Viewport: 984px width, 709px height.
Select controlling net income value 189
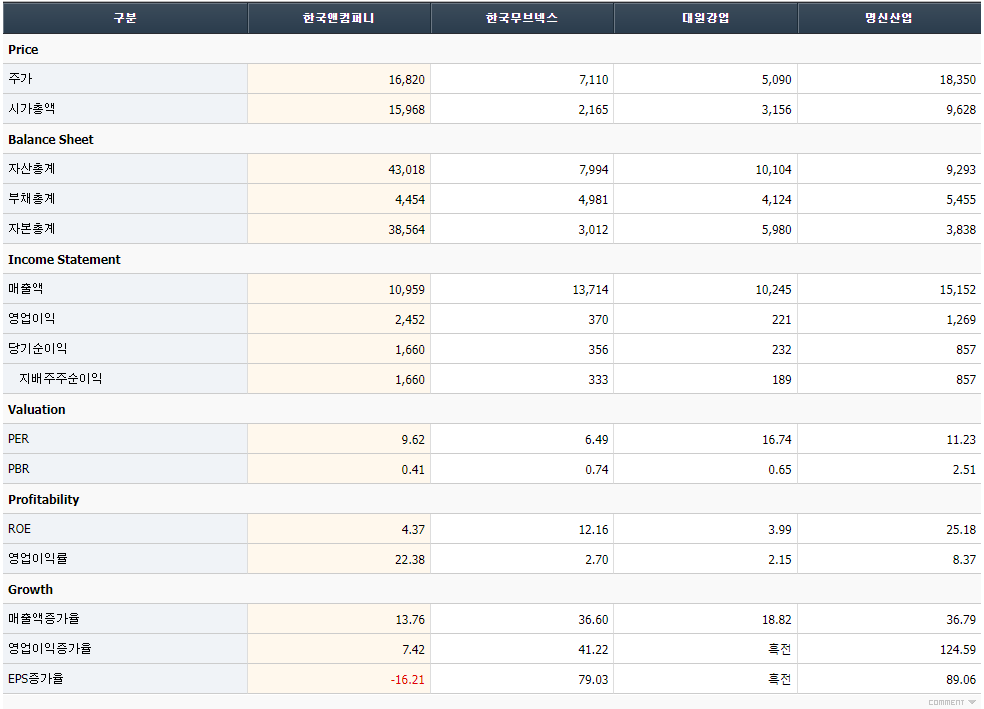782,380
